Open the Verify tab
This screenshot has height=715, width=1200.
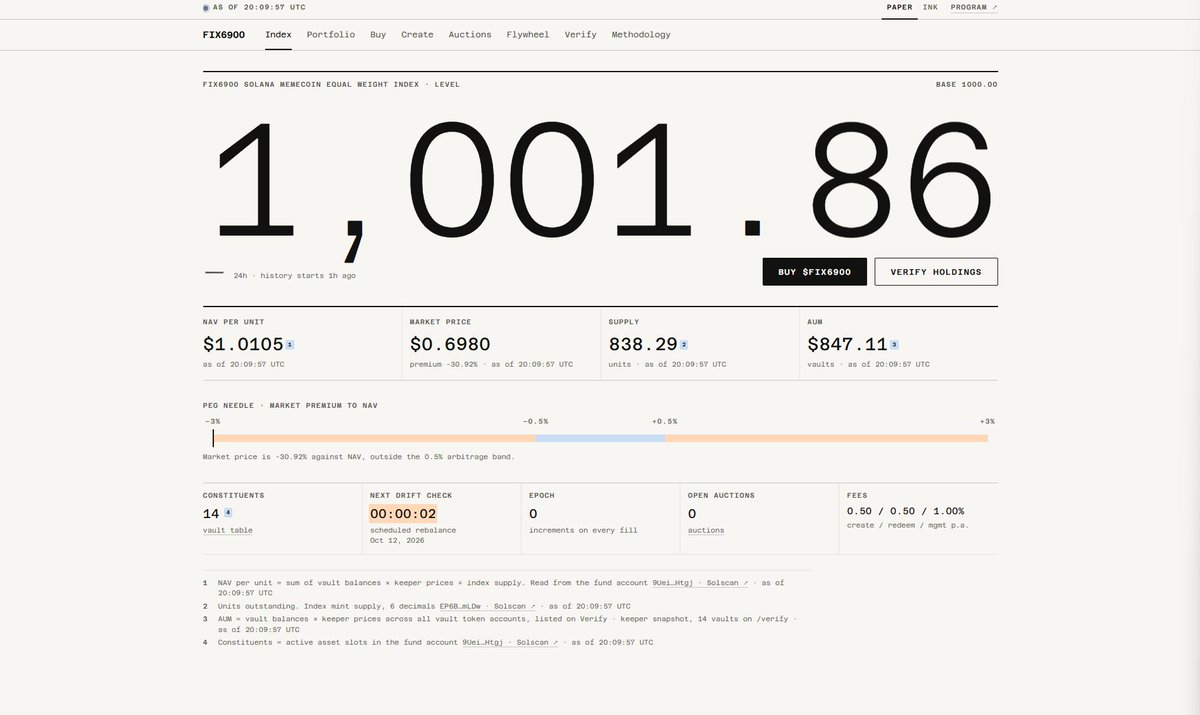tap(580, 34)
